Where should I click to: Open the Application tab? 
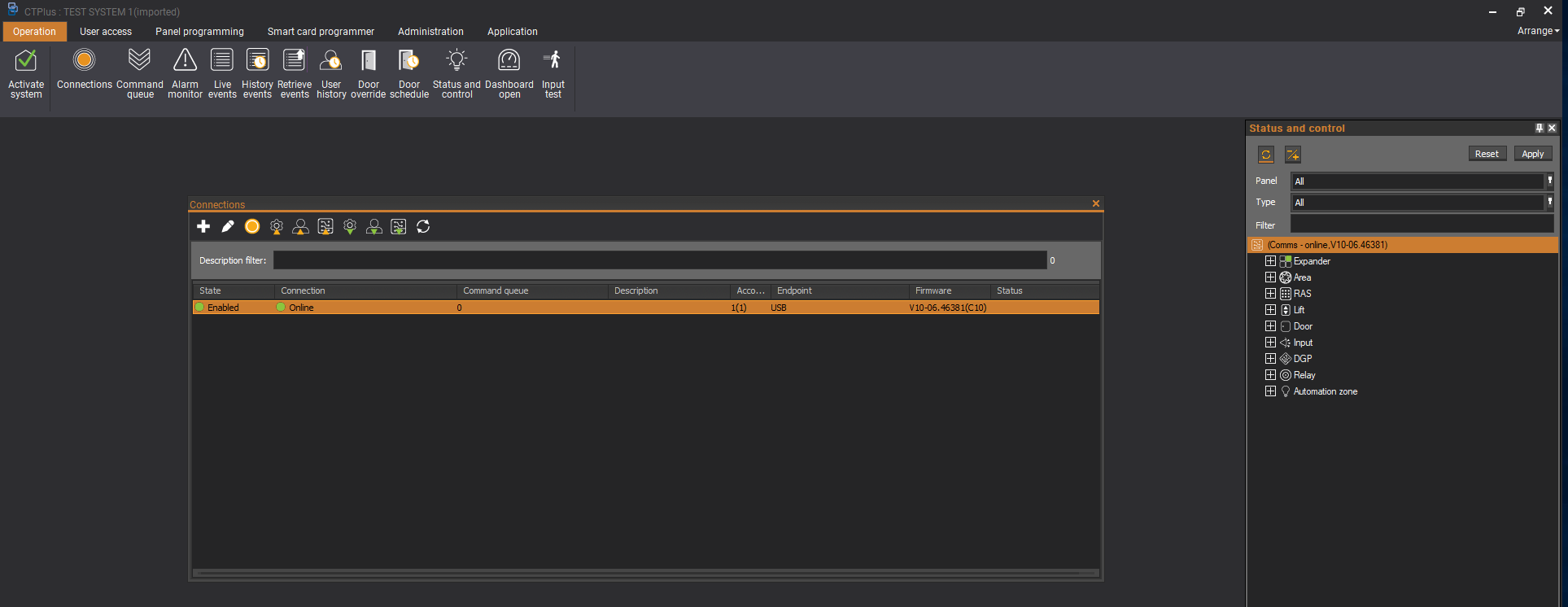pyautogui.click(x=513, y=32)
